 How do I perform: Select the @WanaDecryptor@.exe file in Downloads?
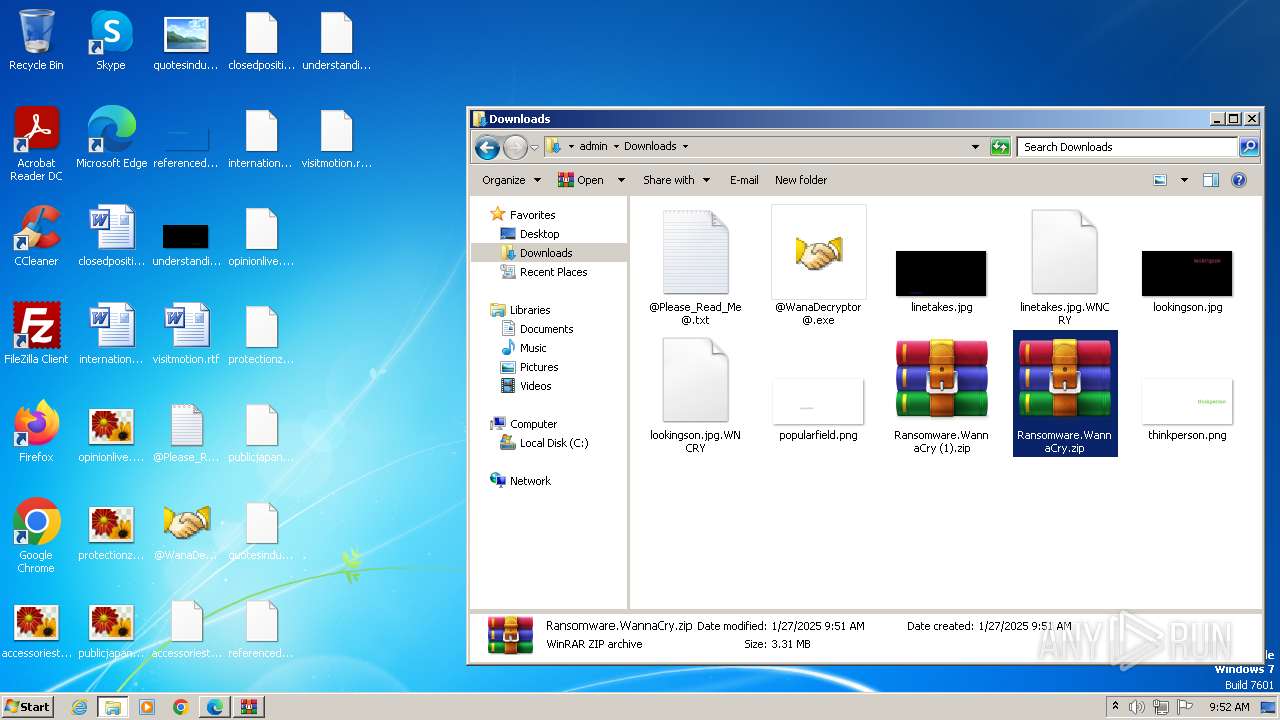click(818, 266)
